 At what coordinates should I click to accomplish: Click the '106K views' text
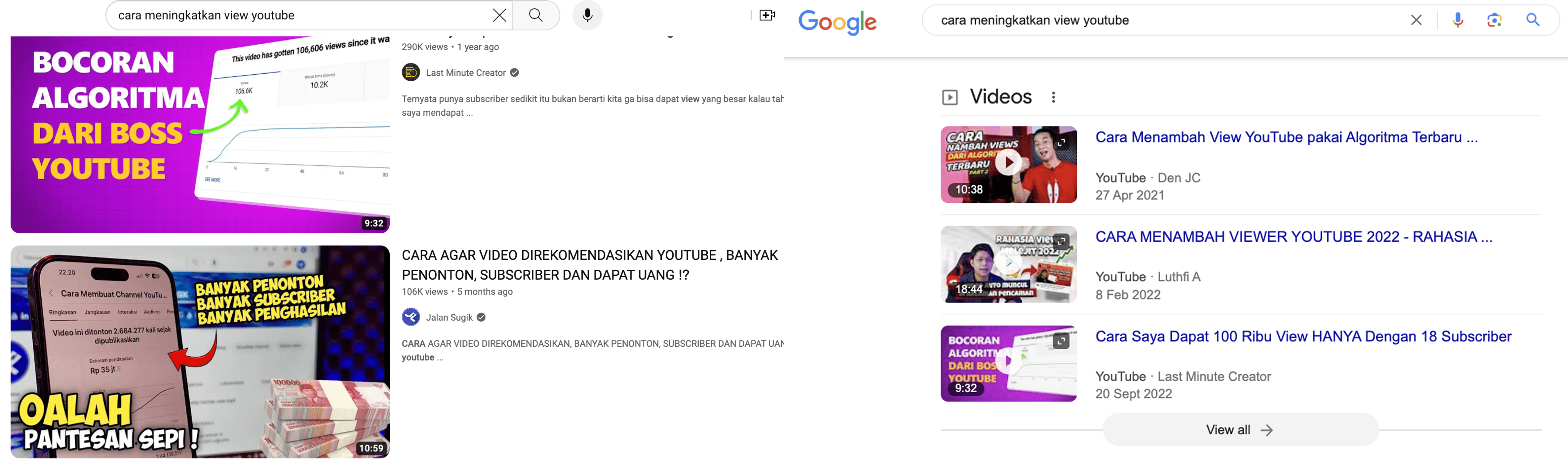424,292
